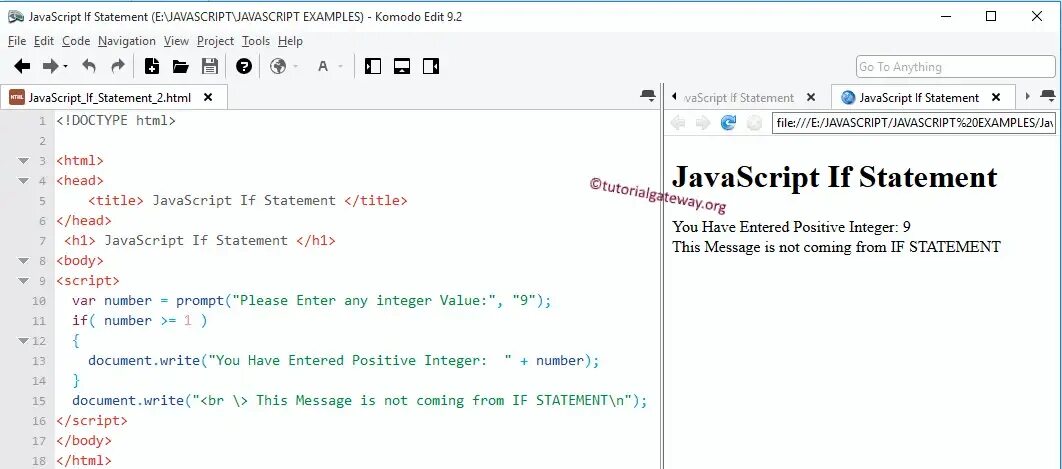
Task: Collapse the head tag fold on line 4
Action: [x=24, y=181]
